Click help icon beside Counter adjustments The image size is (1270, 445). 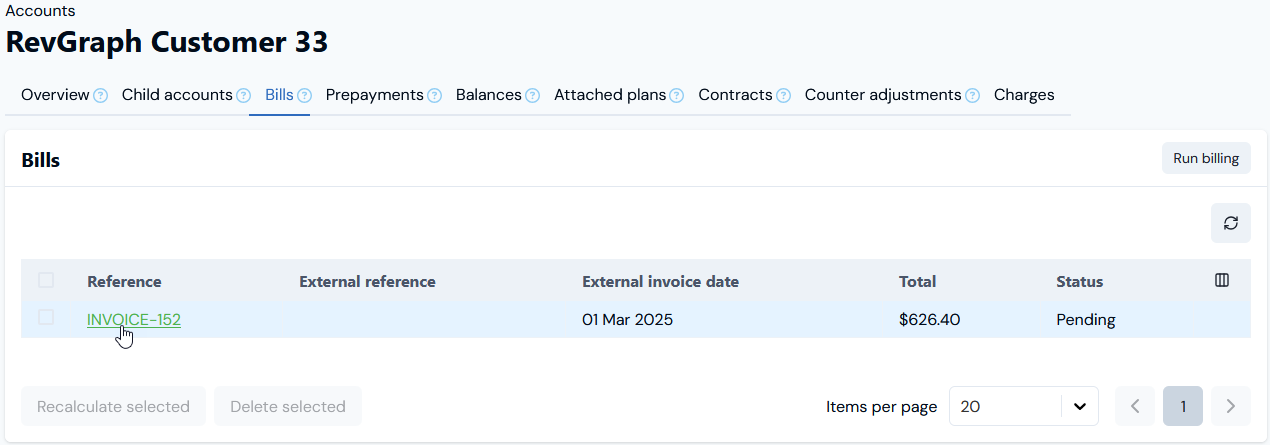click(x=972, y=96)
